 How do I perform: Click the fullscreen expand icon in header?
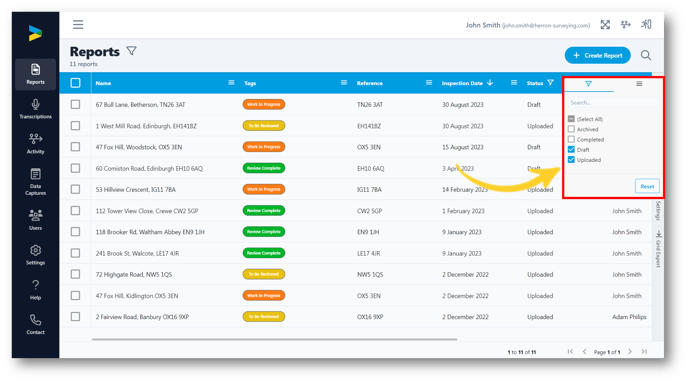[605, 25]
